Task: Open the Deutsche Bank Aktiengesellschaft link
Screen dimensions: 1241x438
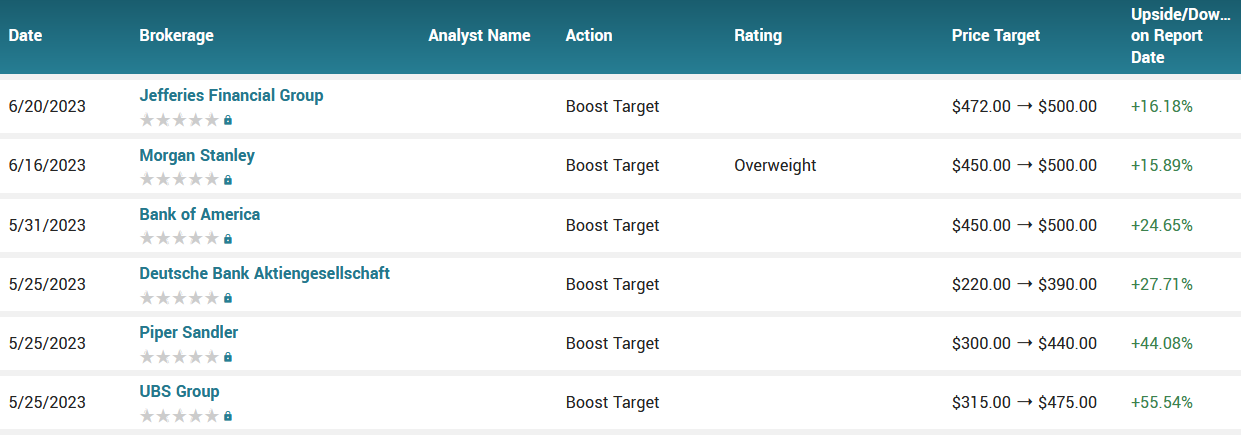Action: pos(264,273)
